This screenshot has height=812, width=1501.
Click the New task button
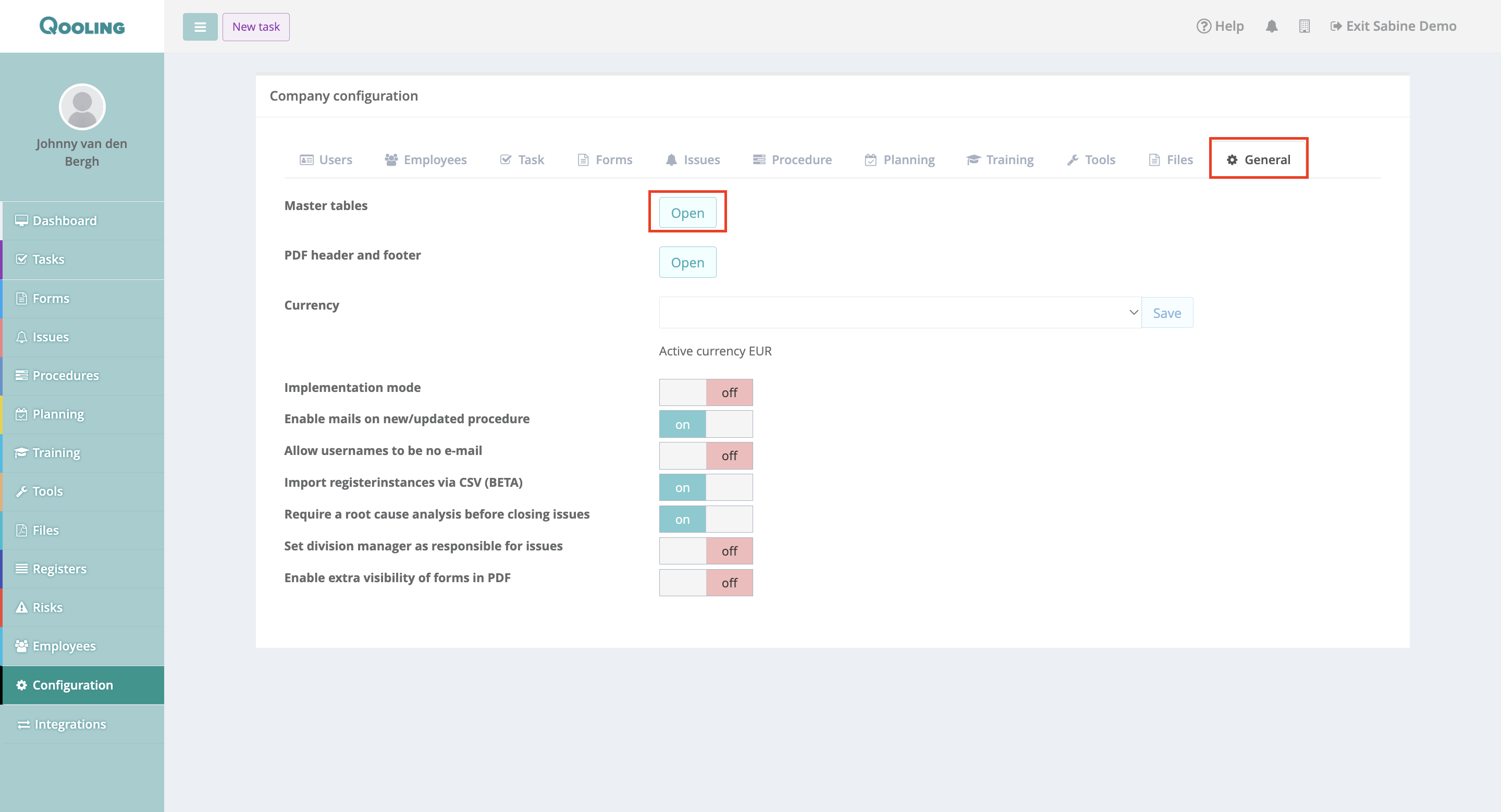tap(256, 27)
